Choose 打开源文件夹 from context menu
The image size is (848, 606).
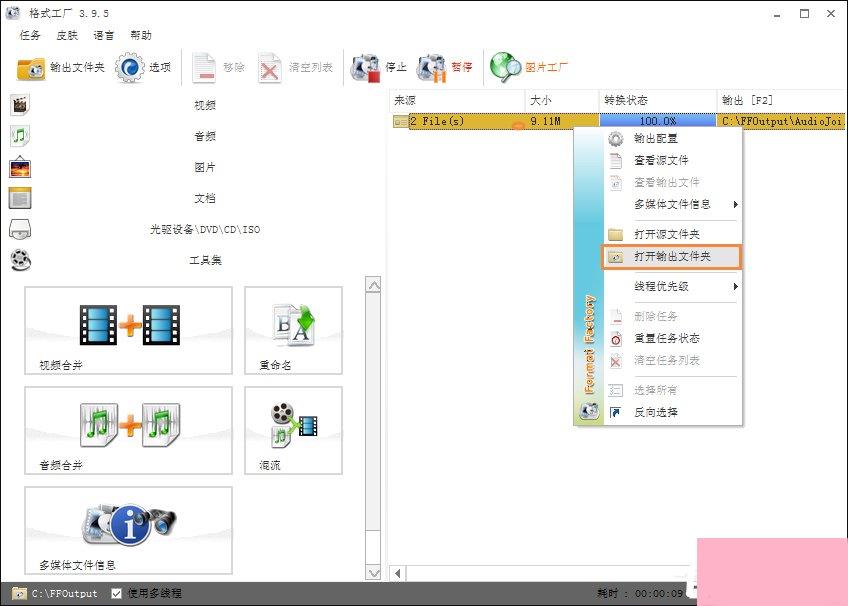pos(672,234)
